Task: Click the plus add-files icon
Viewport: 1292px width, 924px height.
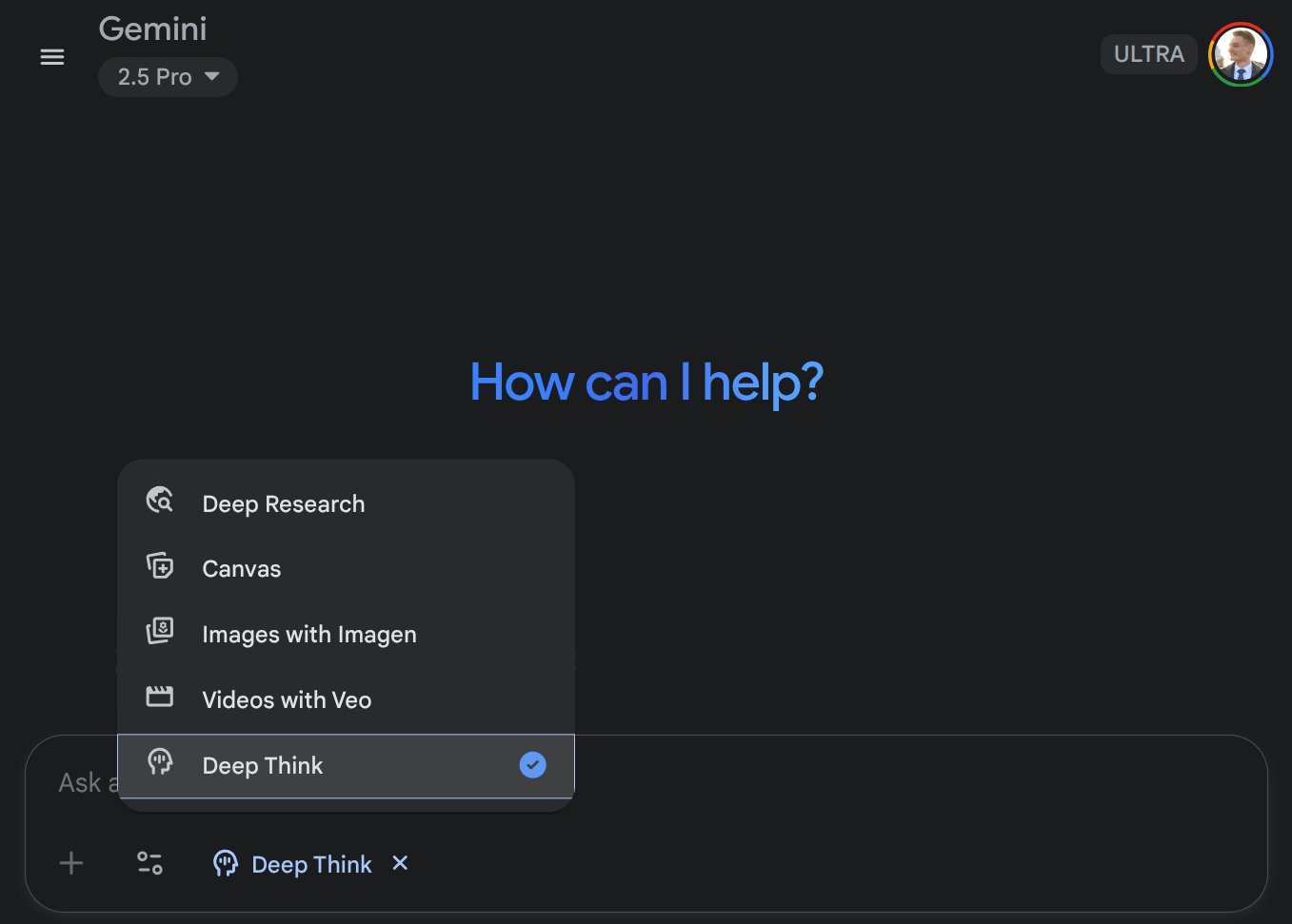Action: (x=71, y=863)
